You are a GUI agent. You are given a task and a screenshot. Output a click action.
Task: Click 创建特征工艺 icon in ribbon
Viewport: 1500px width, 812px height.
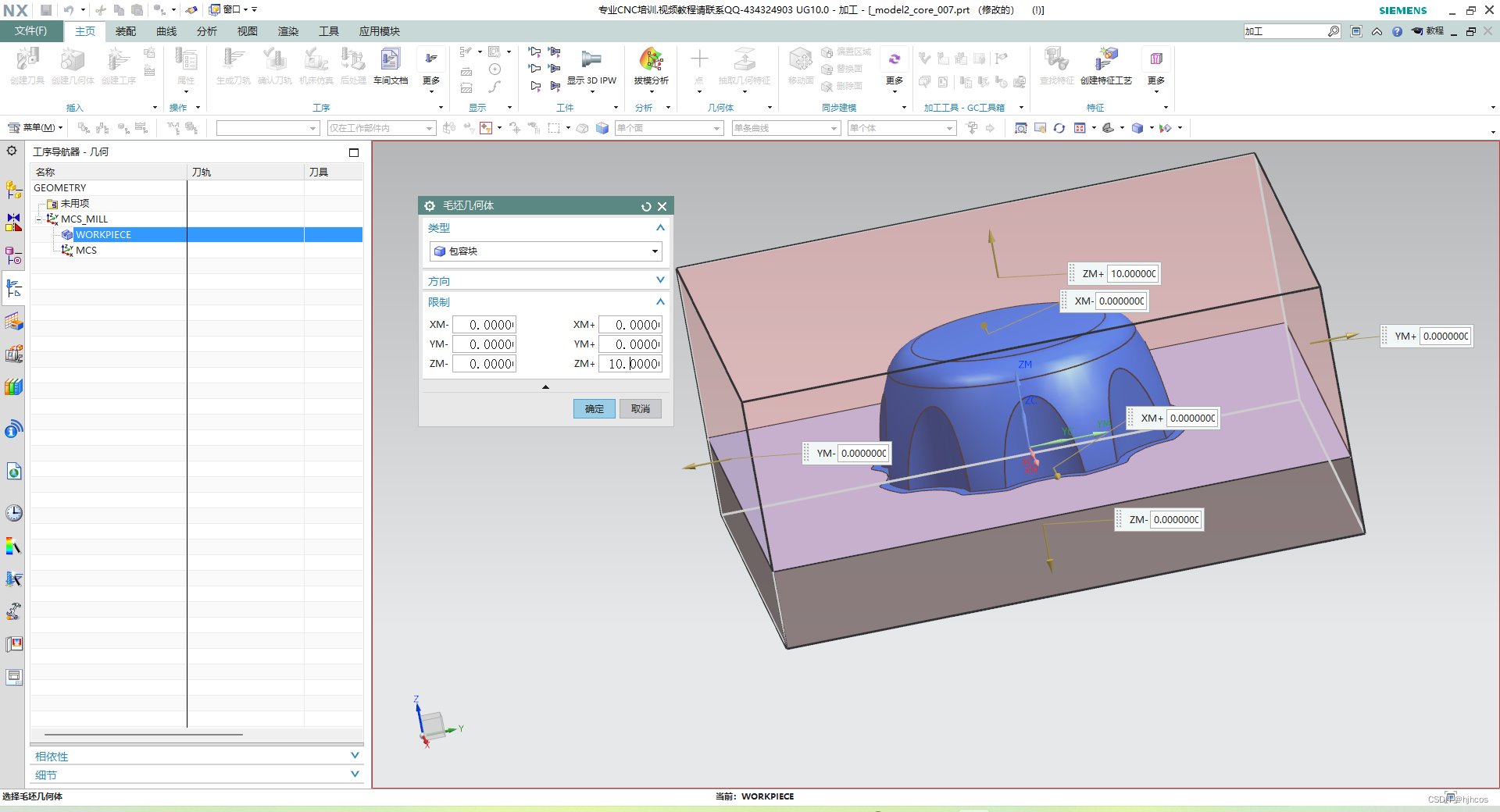1105,66
